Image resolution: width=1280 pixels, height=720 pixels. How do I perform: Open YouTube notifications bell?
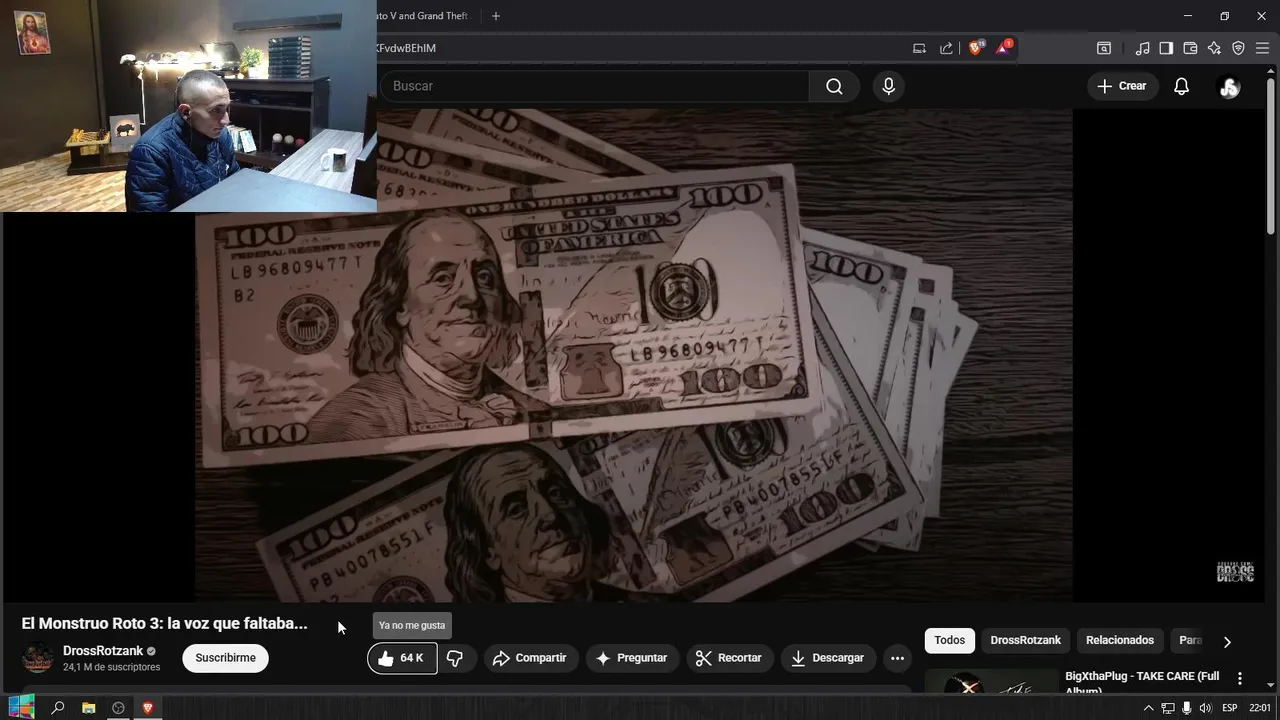(1181, 86)
